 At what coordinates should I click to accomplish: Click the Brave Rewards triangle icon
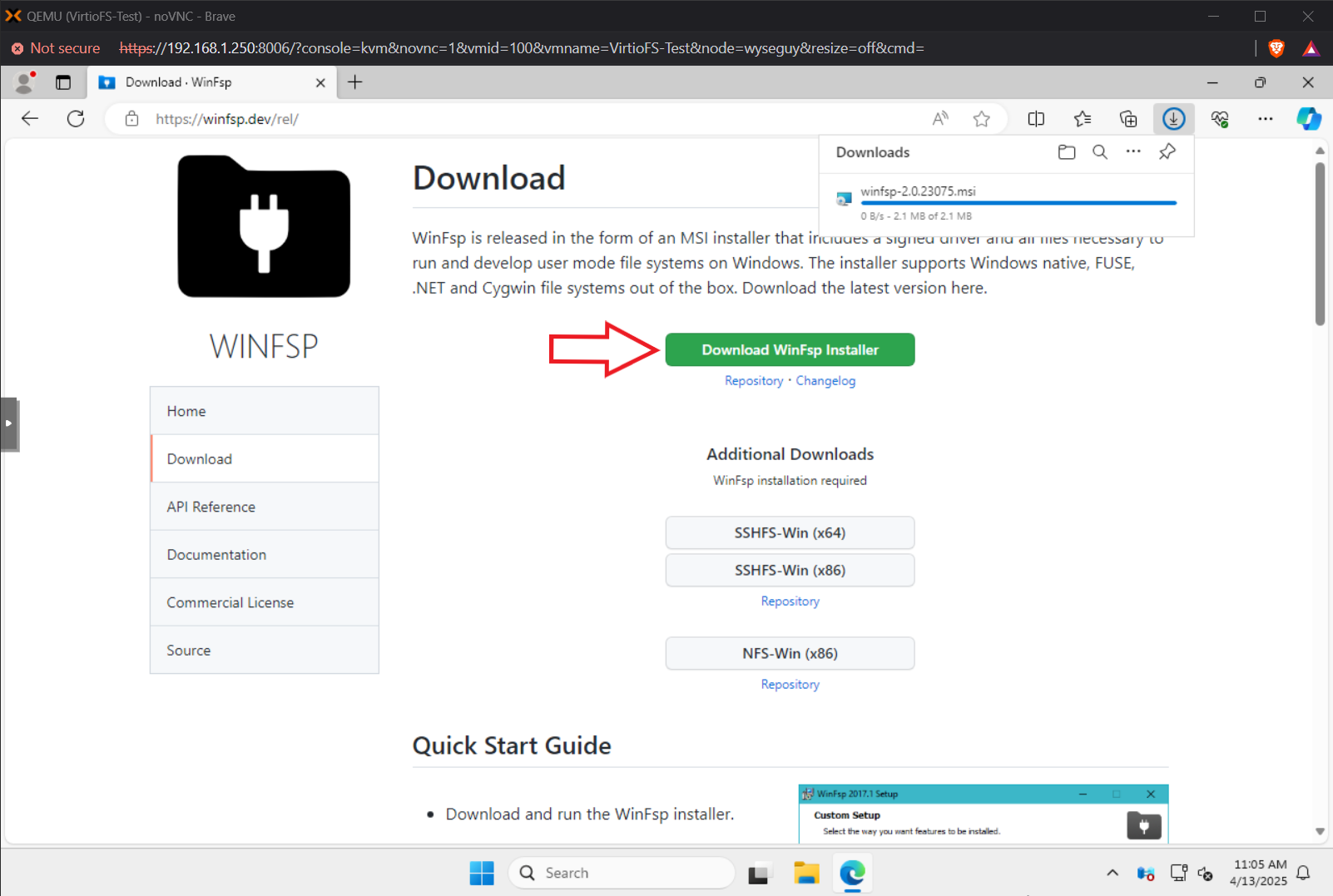[x=1311, y=48]
